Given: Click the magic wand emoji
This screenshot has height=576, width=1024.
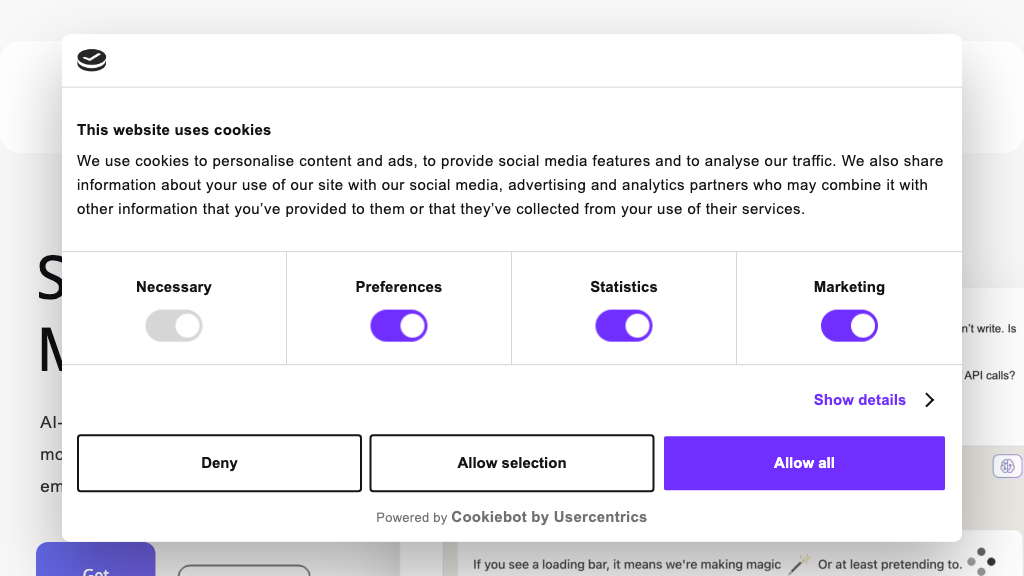Looking at the screenshot, I should pos(799,564).
